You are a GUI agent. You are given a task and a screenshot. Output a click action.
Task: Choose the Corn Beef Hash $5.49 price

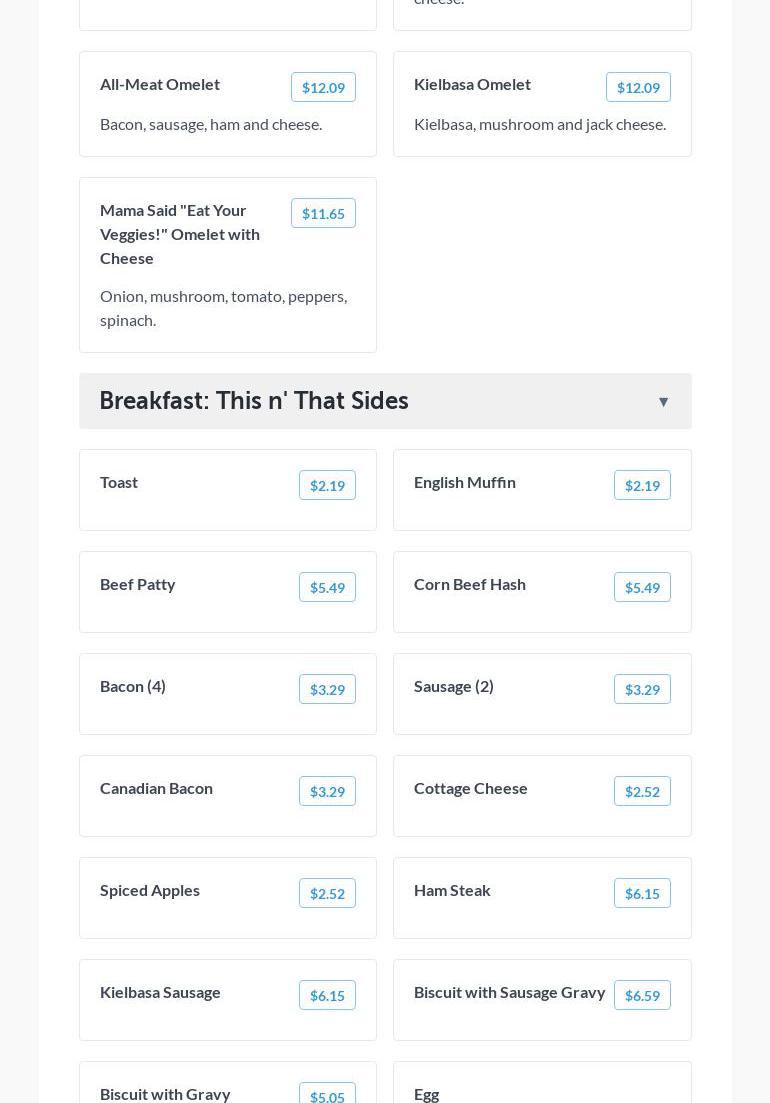[x=642, y=588]
